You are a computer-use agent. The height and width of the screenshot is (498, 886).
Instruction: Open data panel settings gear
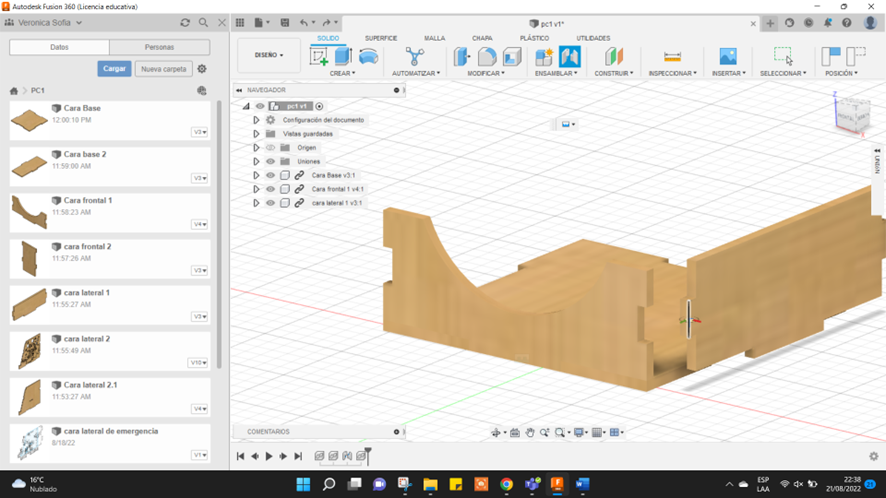[x=202, y=69]
